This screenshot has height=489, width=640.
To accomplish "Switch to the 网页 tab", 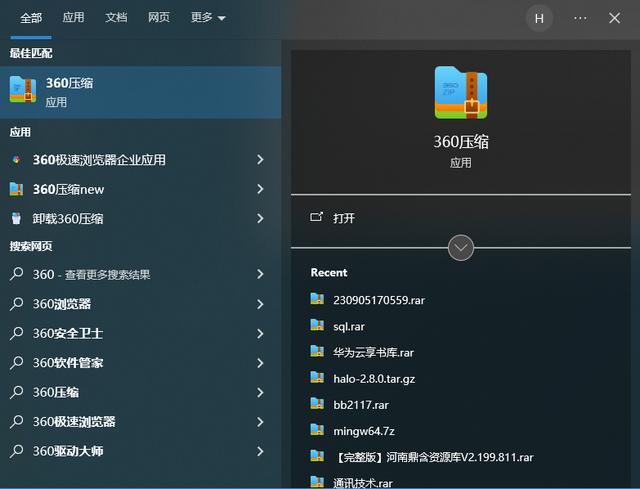I will (159, 17).
